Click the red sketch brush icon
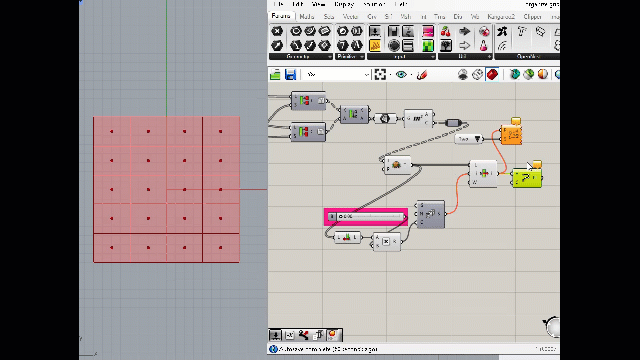Image resolution: width=640 pixels, height=360 pixels. point(422,75)
